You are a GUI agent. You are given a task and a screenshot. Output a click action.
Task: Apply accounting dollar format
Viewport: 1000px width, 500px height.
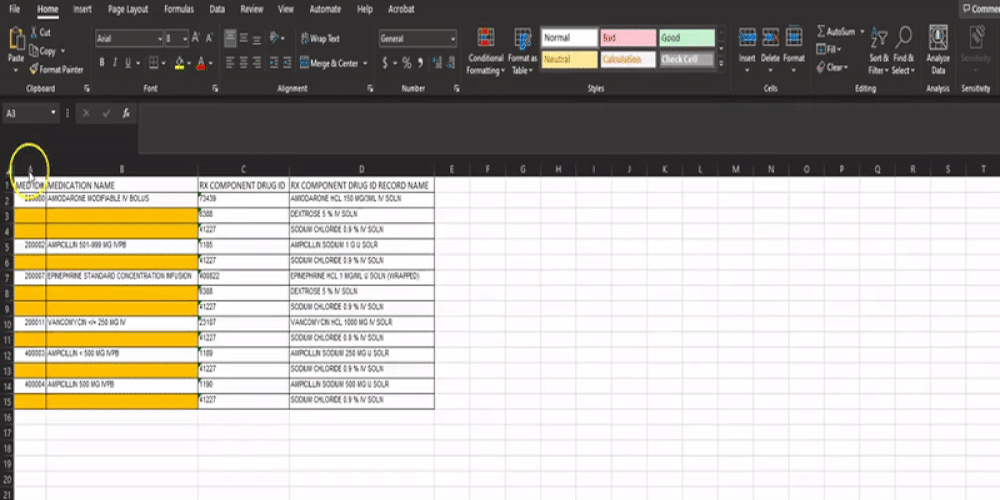point(385,62)
